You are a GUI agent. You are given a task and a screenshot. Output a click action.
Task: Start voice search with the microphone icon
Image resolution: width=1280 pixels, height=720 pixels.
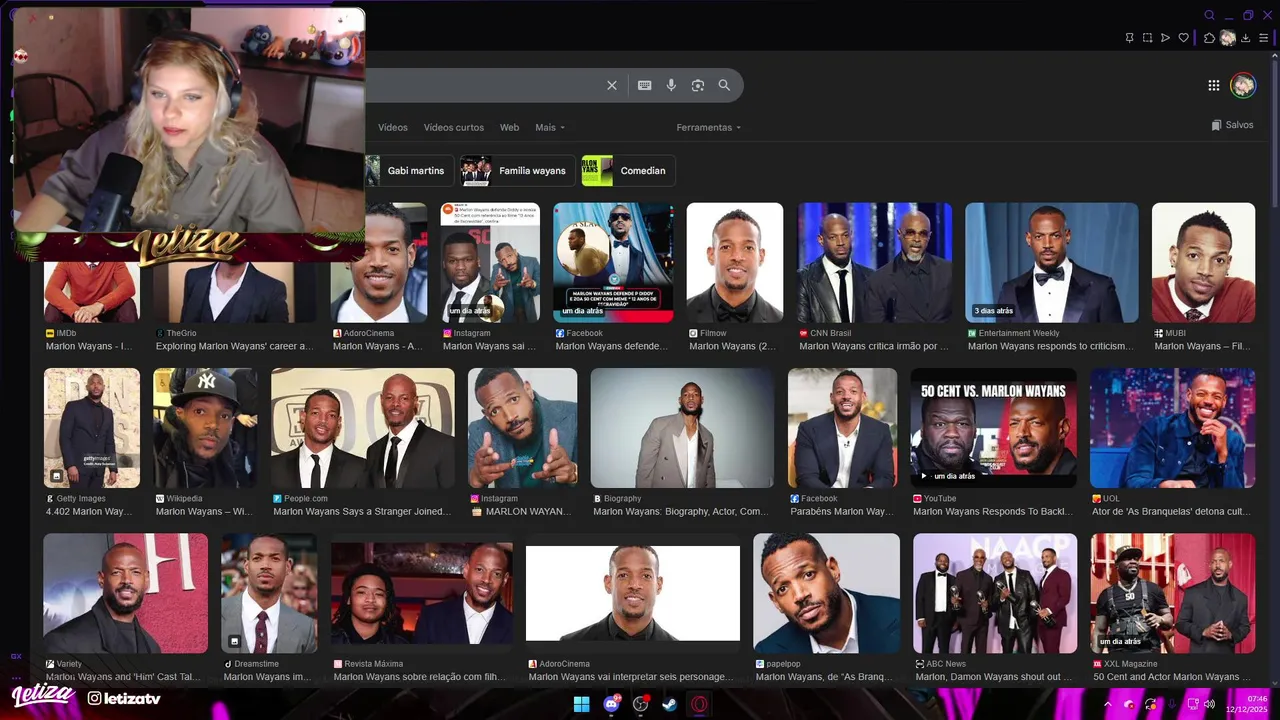(671, 86)
